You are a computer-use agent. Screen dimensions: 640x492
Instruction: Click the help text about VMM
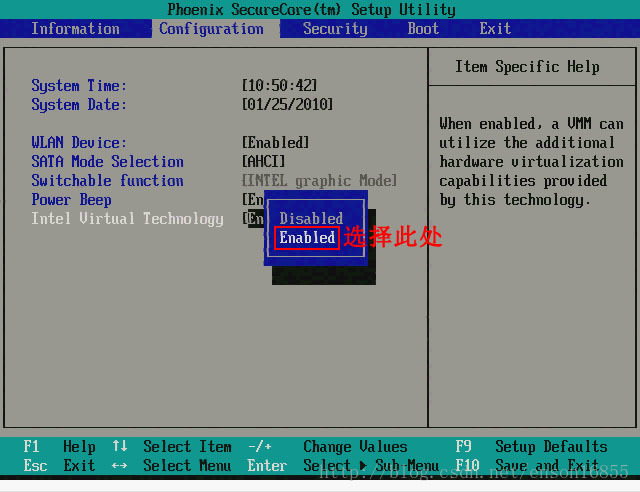pyautogui.click(x=531, y=162)
